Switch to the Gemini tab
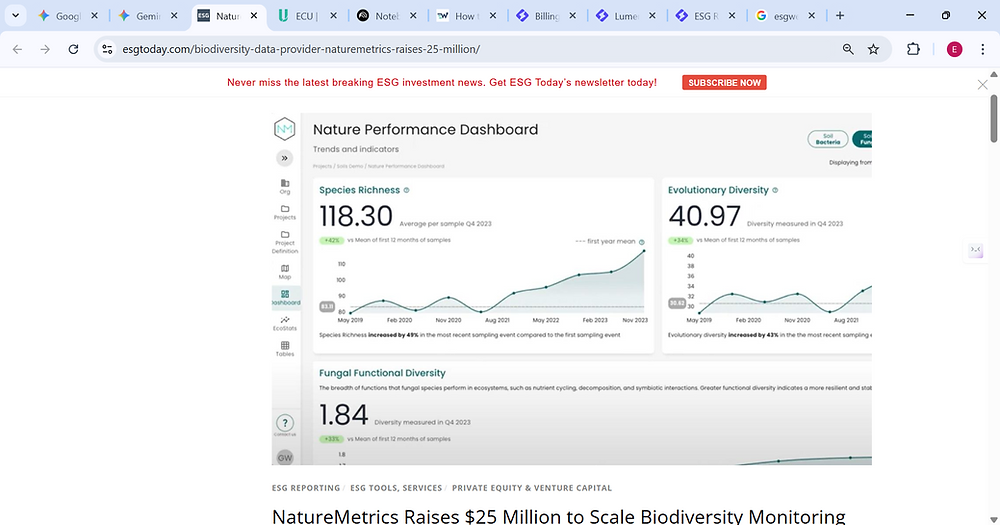This screenshot has width=1000, height=525. [140, 16]
